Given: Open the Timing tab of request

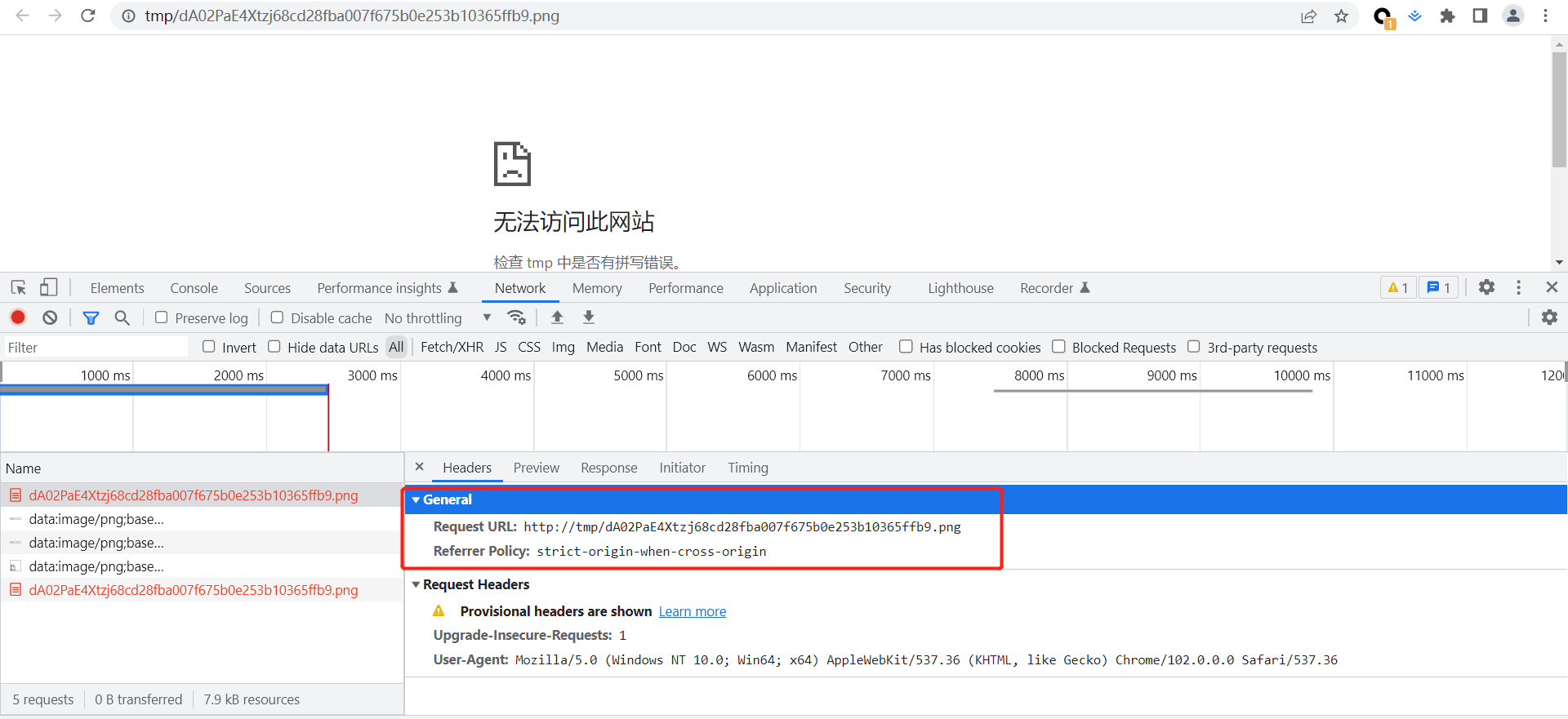Looking at the screenshot, I should click(x=748, y=468).
